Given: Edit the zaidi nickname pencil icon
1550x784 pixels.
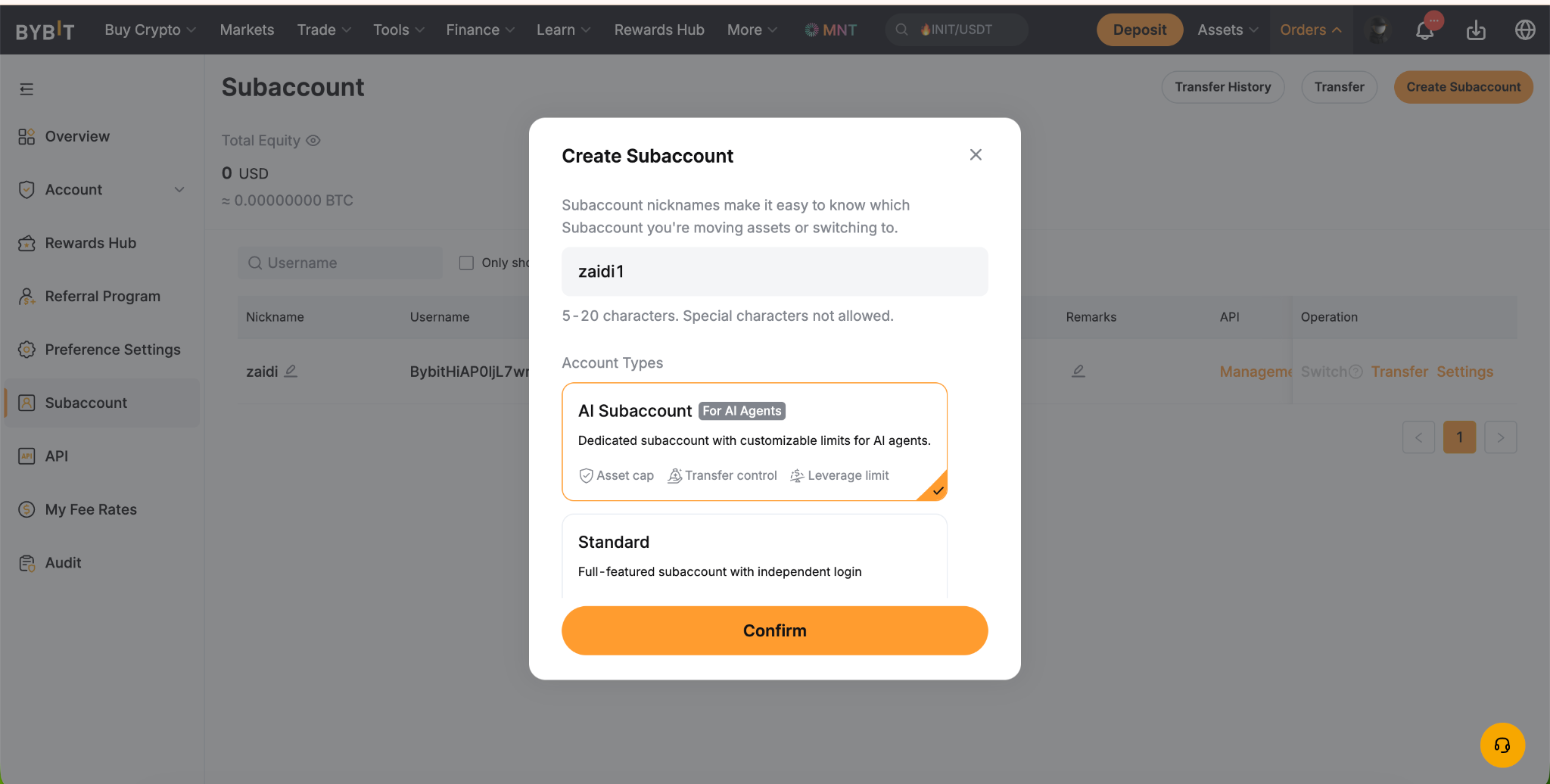Looking at the screenshot, I should tap(291, 371).
